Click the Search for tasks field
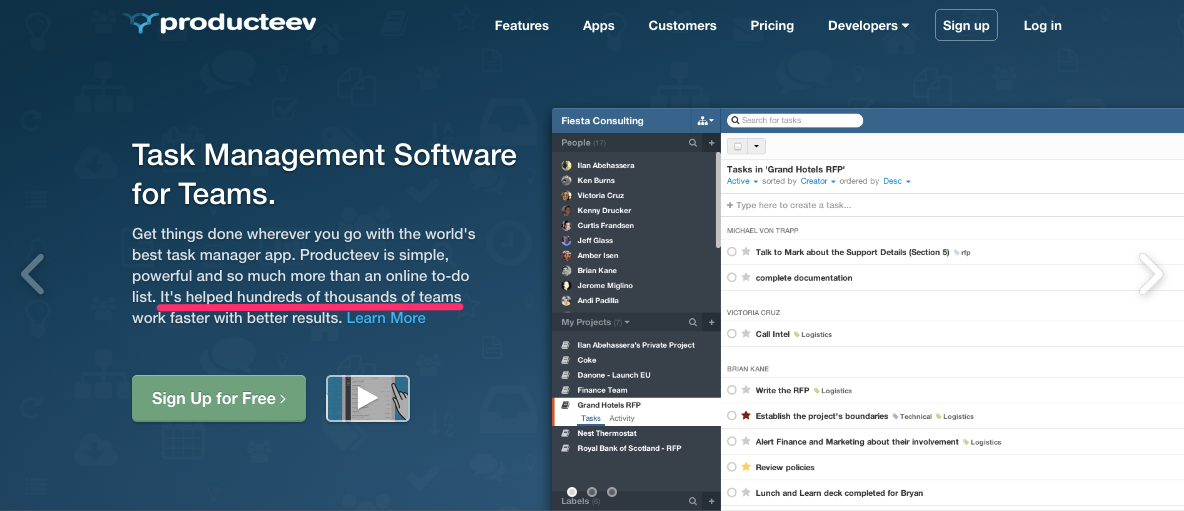 pos(794,120)
